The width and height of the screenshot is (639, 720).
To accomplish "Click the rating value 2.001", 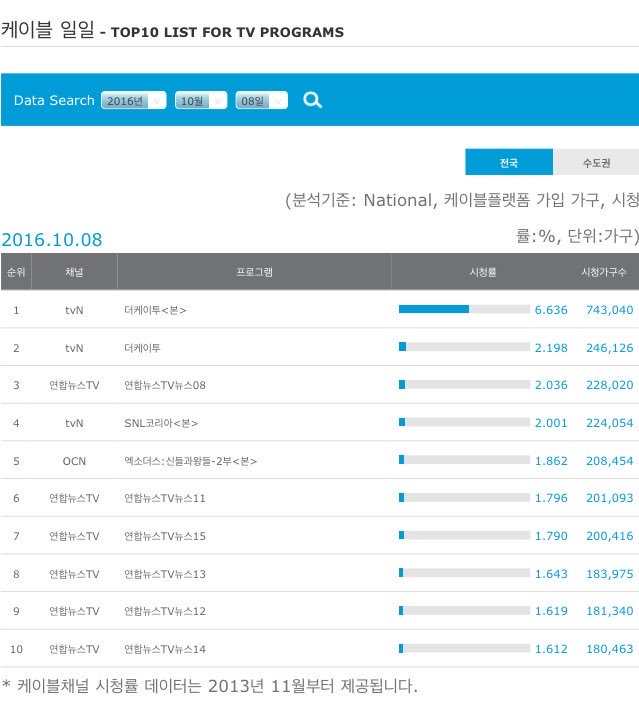I will click(551, 423).
